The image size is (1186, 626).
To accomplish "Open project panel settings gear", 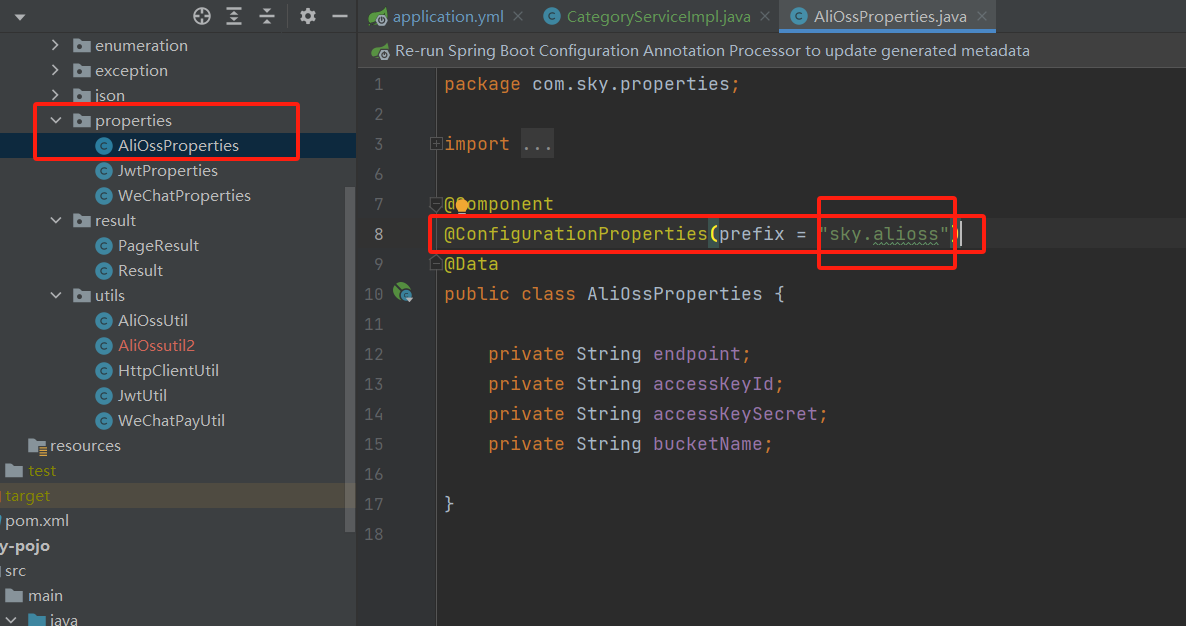I will point(308,16).
